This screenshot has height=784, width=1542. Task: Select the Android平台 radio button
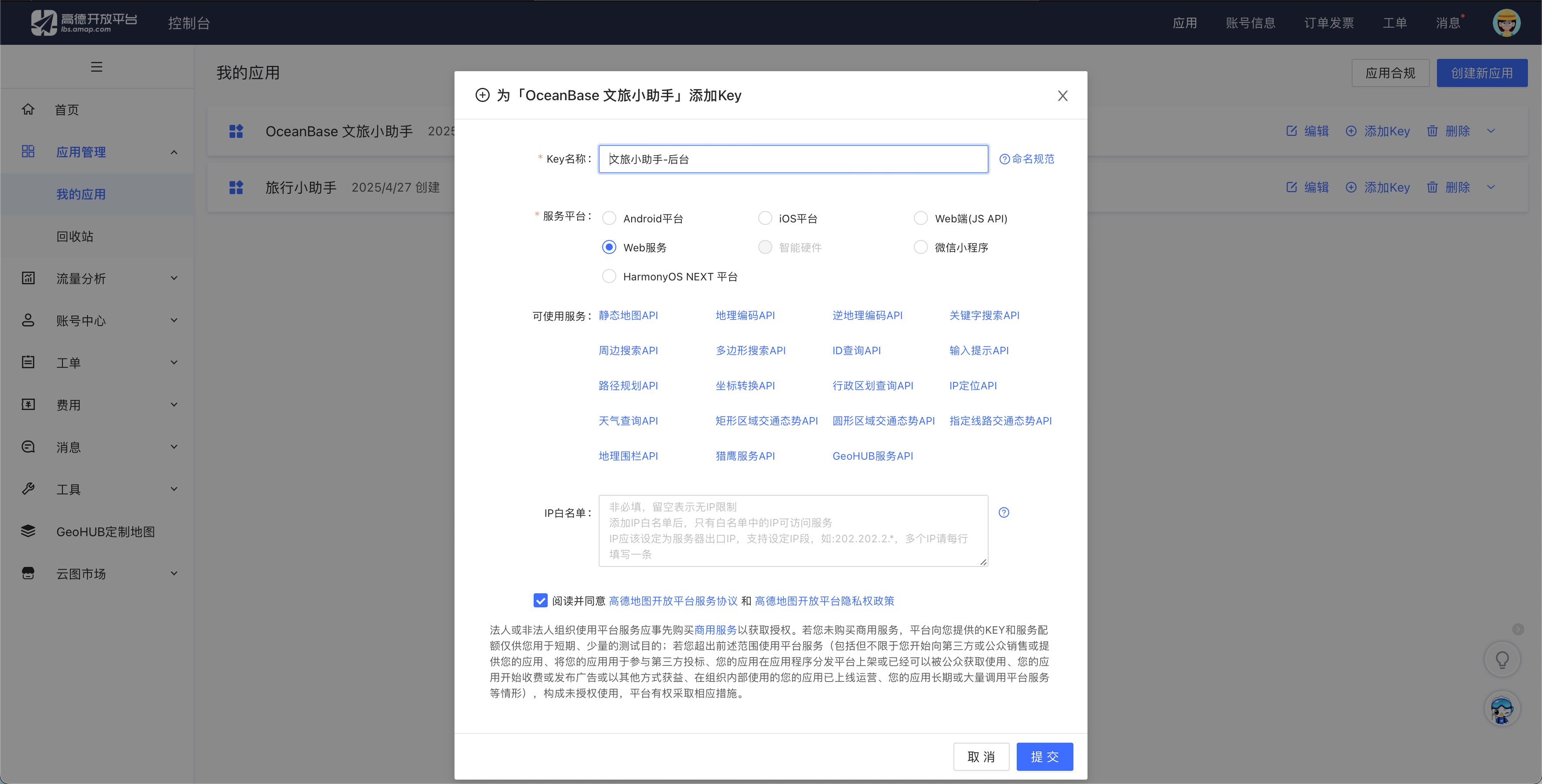(609, 218)
